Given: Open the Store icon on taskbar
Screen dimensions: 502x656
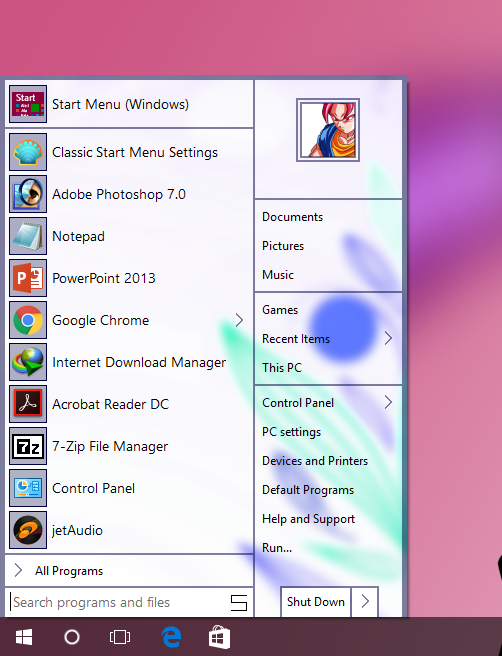Looking at the screenshot, I should [x=220, y=637].
